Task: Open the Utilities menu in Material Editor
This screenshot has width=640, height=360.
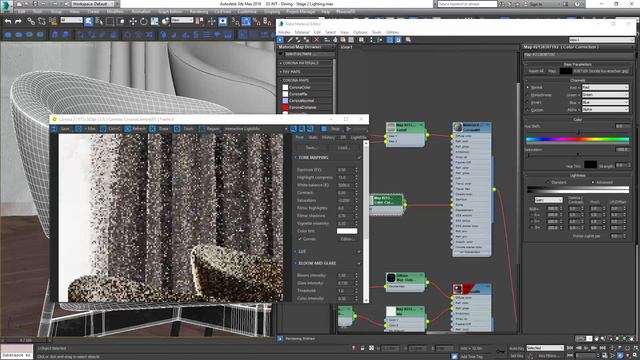Action: [x=392, y=32]
